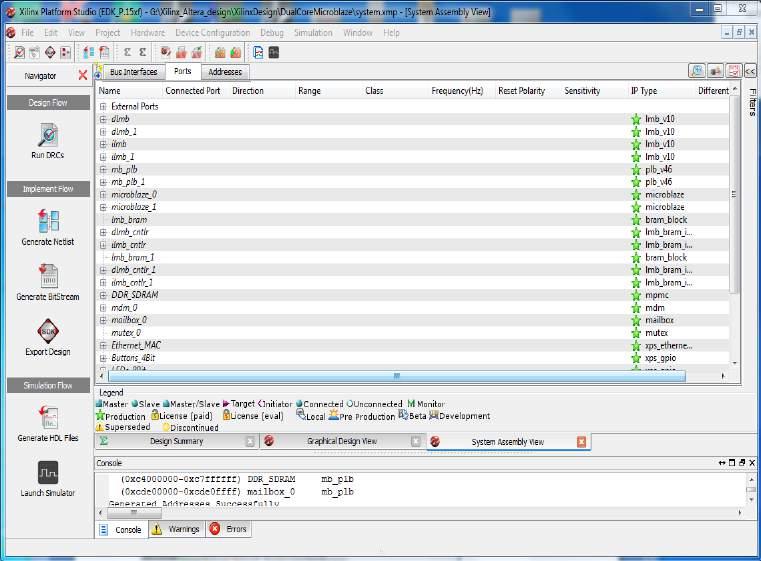This screenshot has width=761, height=561.
Task: Click the Generate BitStream icon in Navigator
Action: tap(48, 276)
